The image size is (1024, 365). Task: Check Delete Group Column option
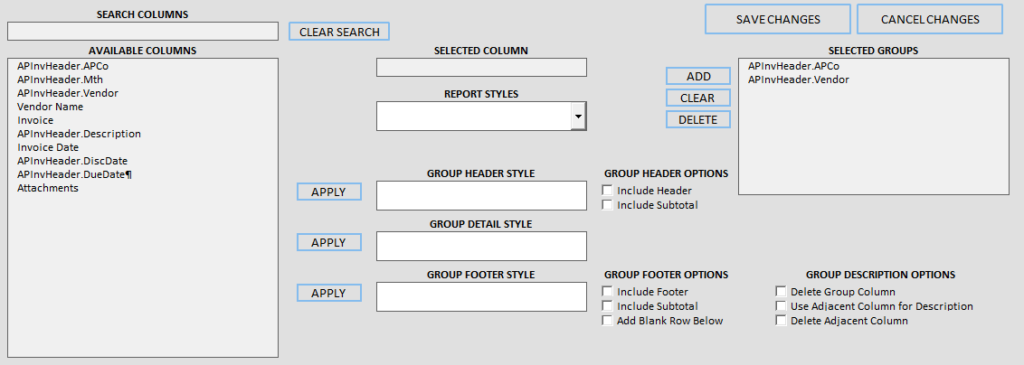tap(781, 292)
